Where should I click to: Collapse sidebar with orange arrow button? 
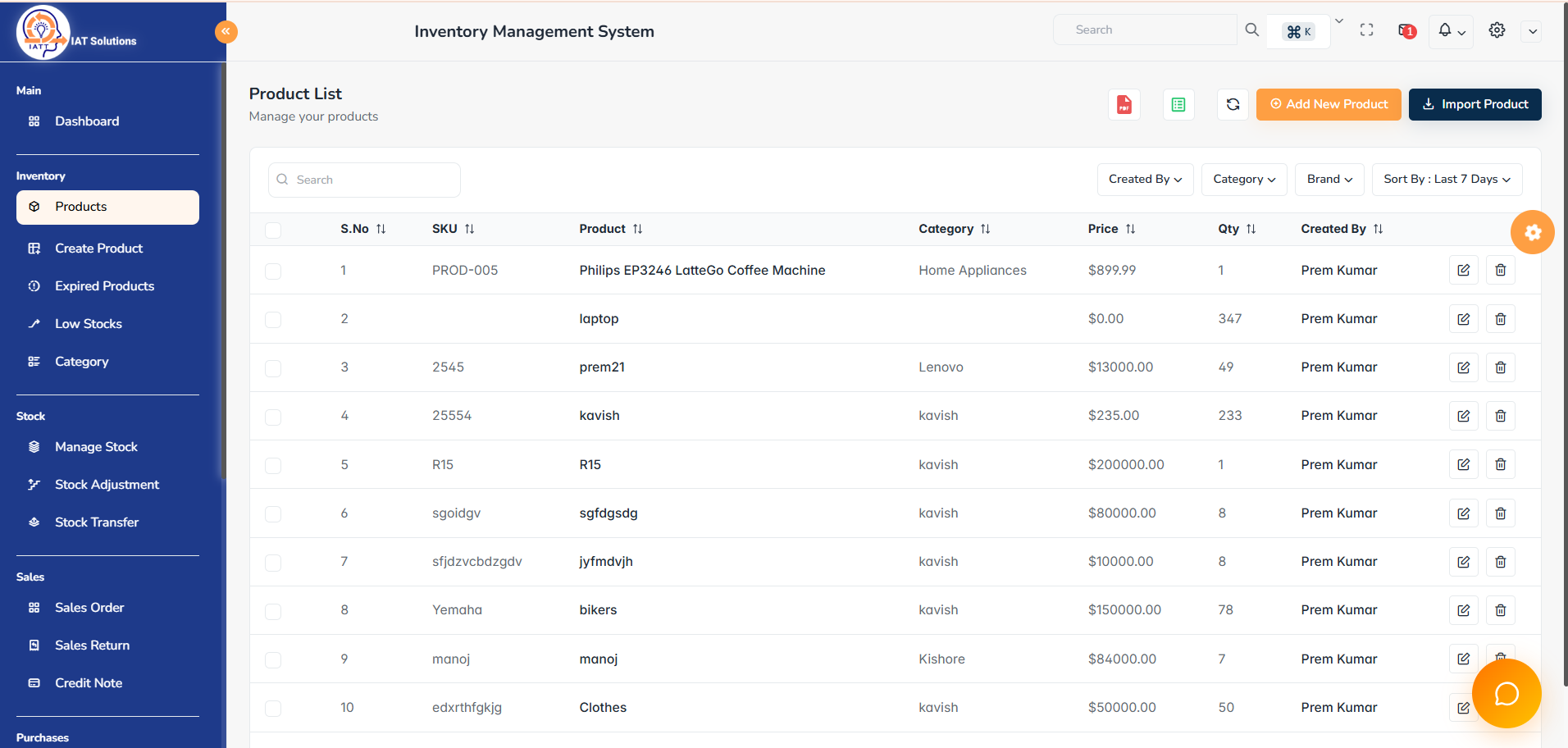click(226, 31)
